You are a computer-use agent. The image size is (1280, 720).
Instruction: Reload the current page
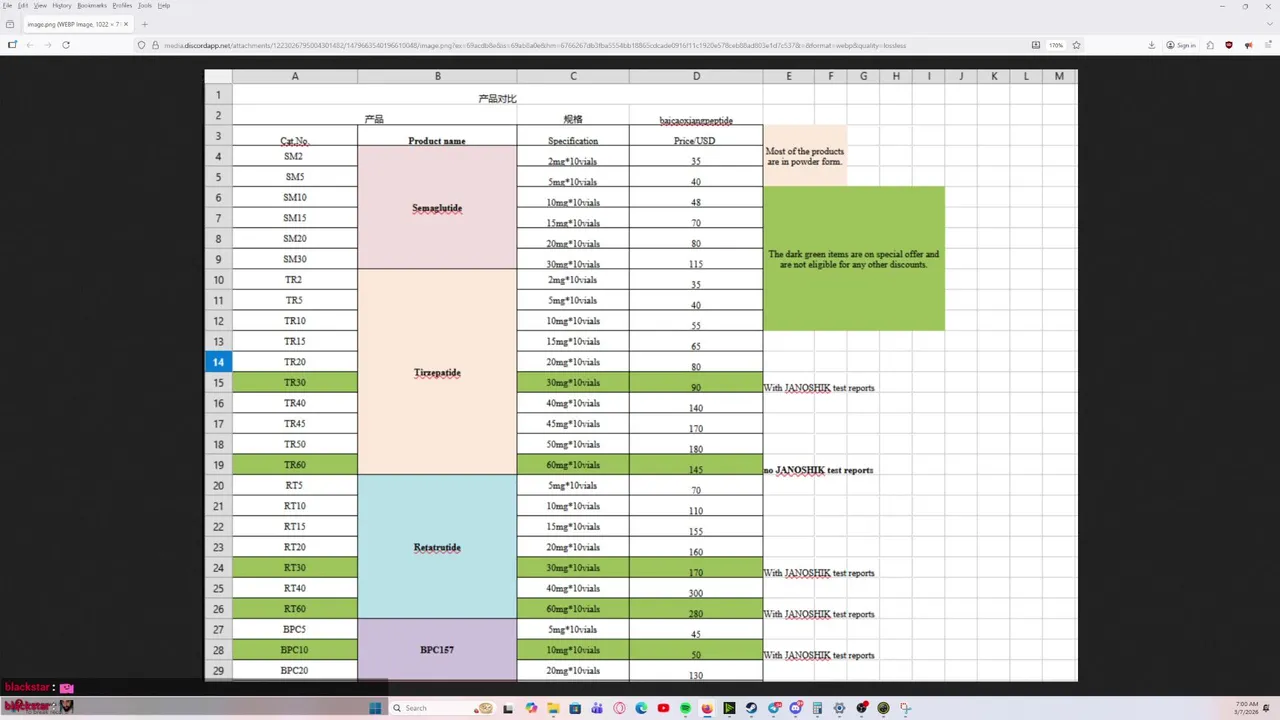tap(66, 45)
